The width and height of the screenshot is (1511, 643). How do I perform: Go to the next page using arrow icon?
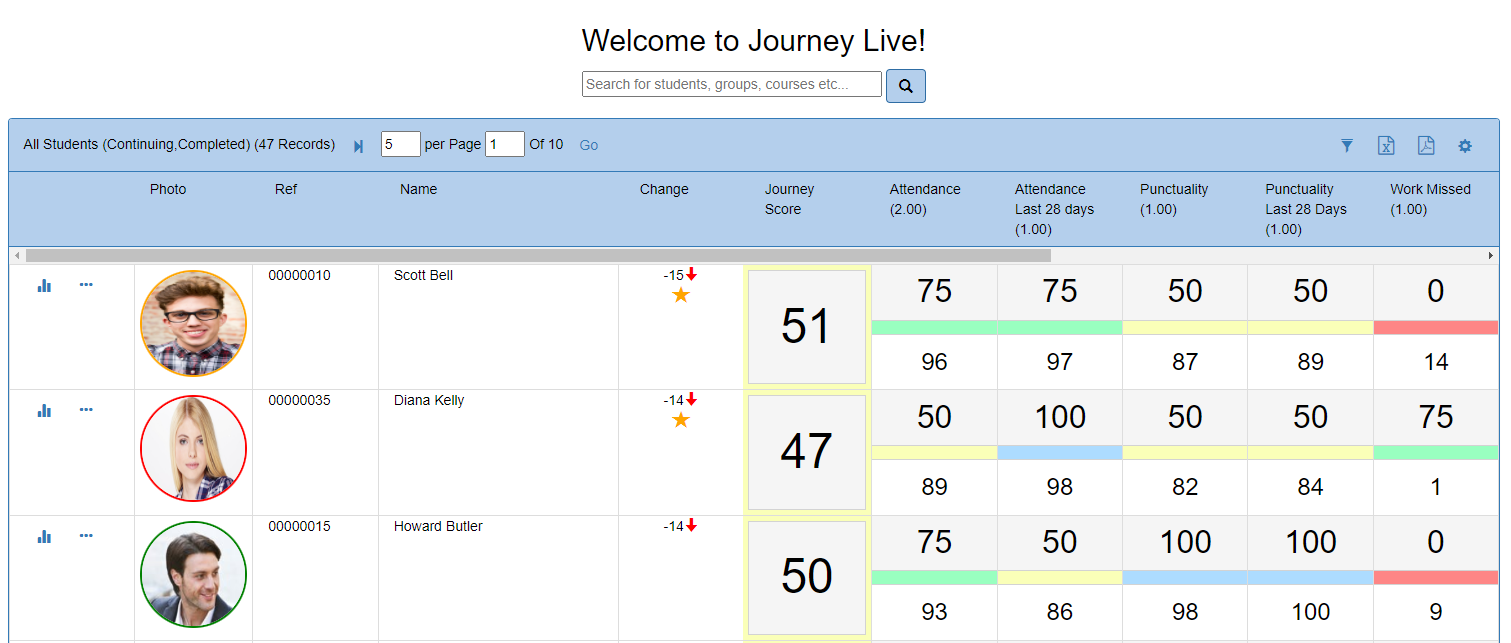tap(359, 146)
